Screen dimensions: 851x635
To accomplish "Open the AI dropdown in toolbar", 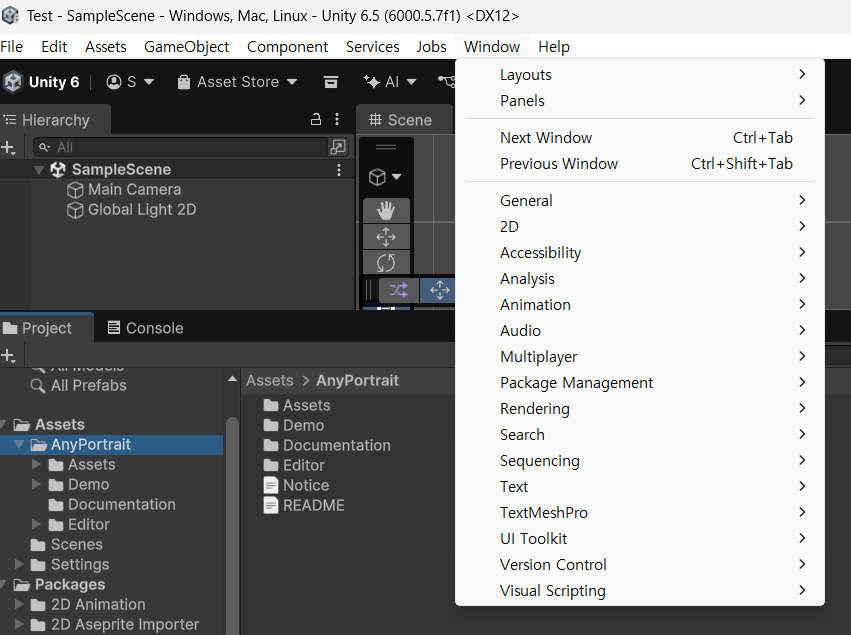I will (x=390, y=82).
